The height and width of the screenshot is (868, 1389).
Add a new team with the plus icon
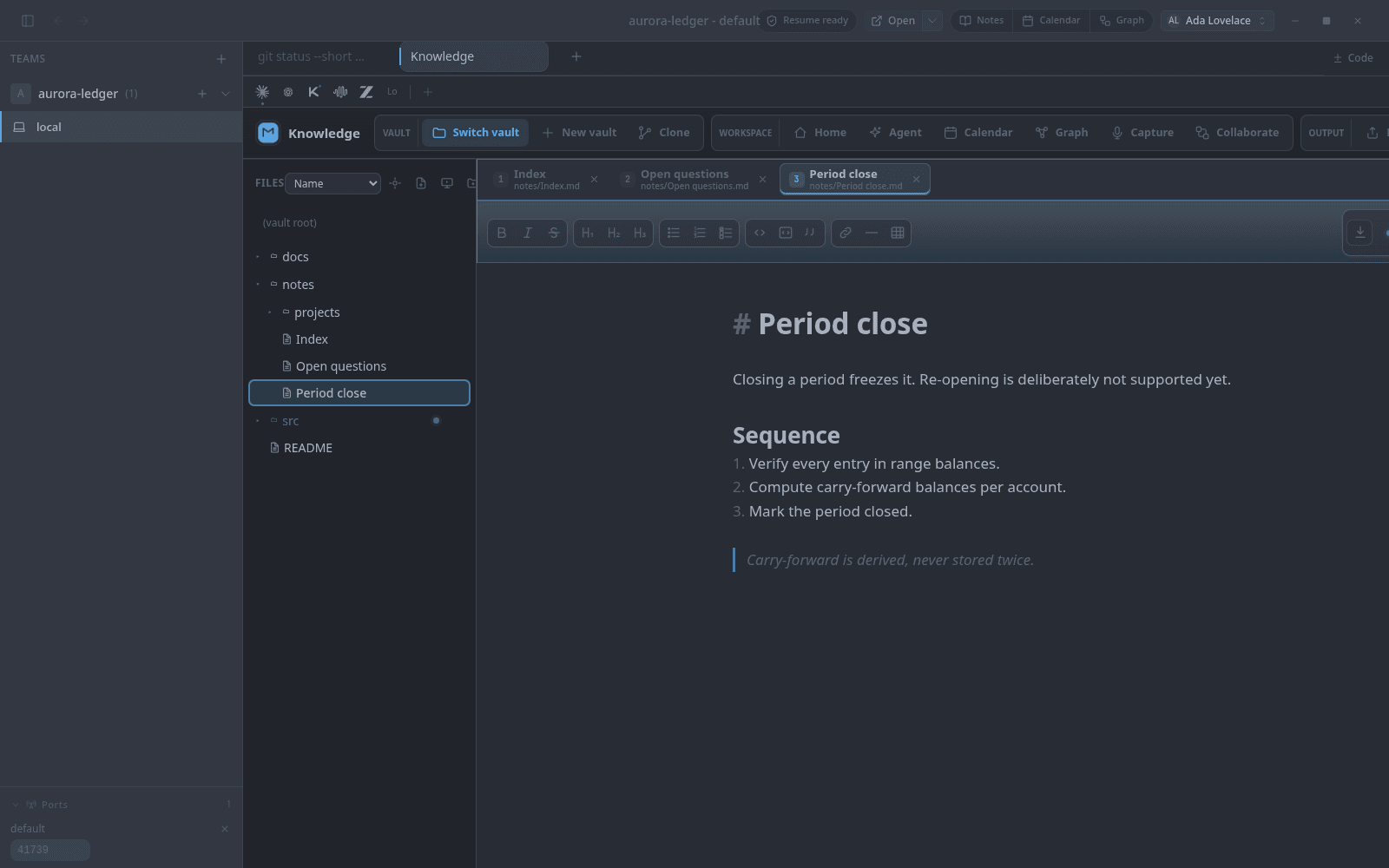[221, 59]
